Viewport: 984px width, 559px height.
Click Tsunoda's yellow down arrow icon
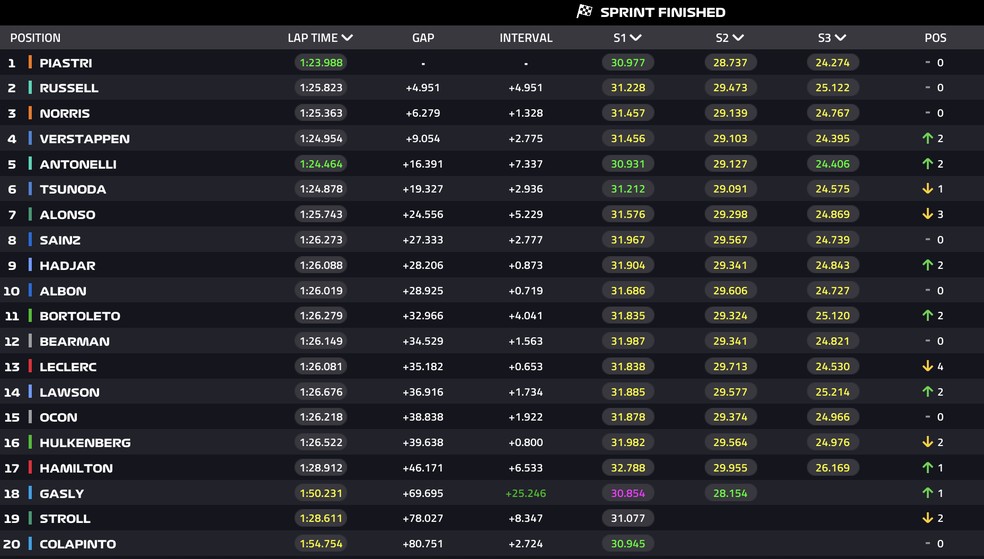pos(927,189)
